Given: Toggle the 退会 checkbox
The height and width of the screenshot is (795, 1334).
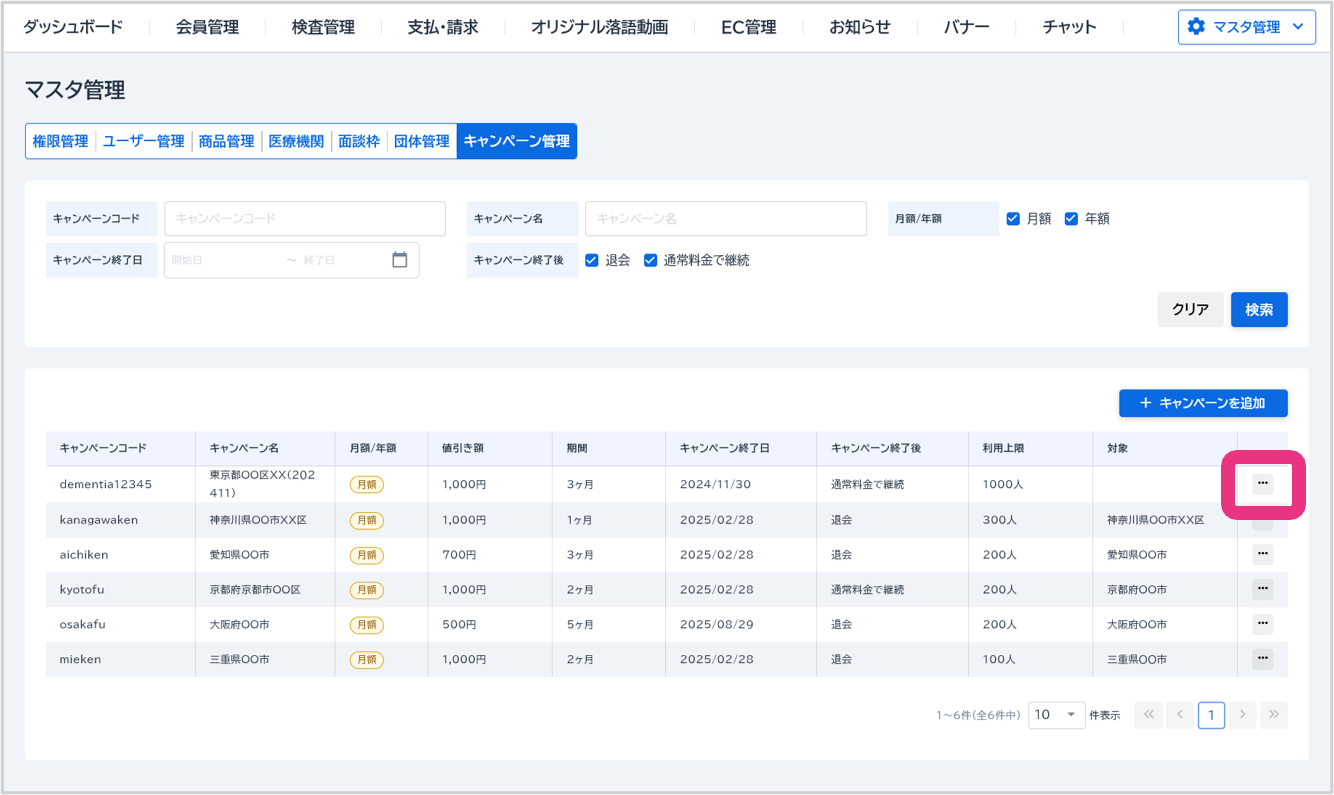Looking at the screenshot, I should click(592, 260).
